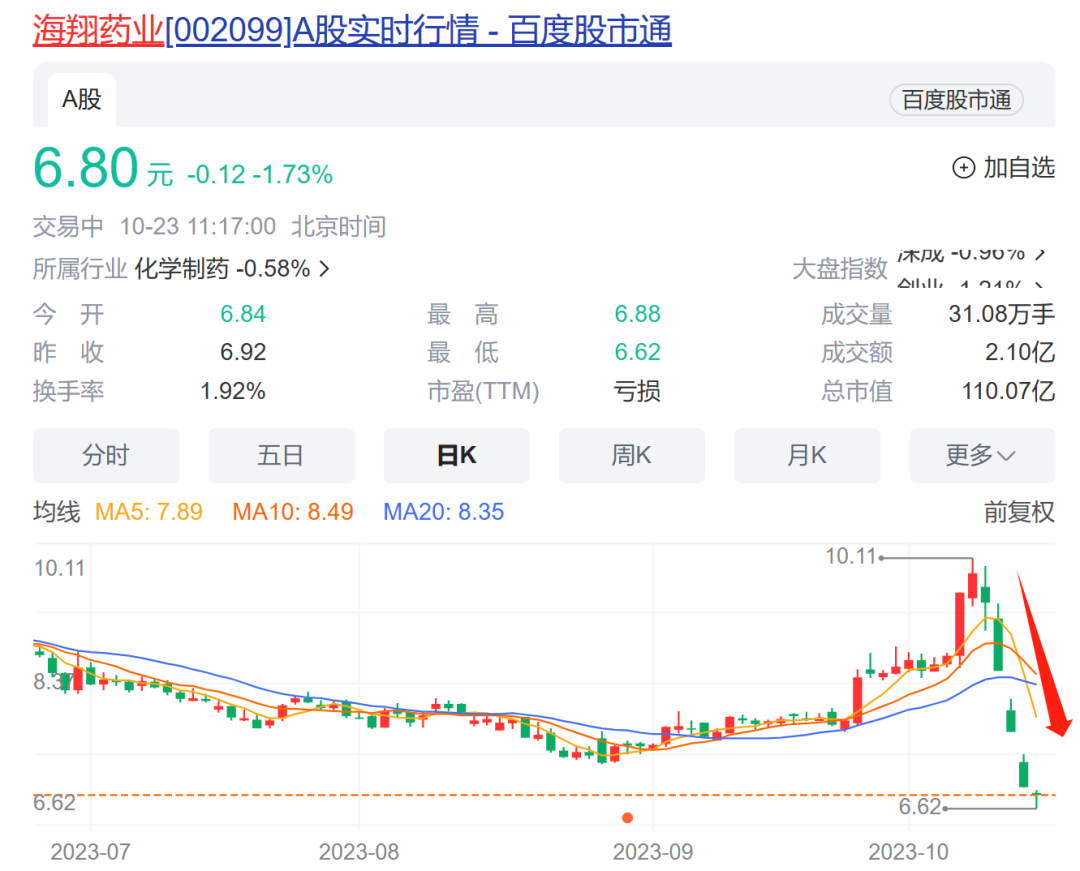Click the 最低 value 6.62
This screenshot has height=871, width=1080.
pos(637,352)
